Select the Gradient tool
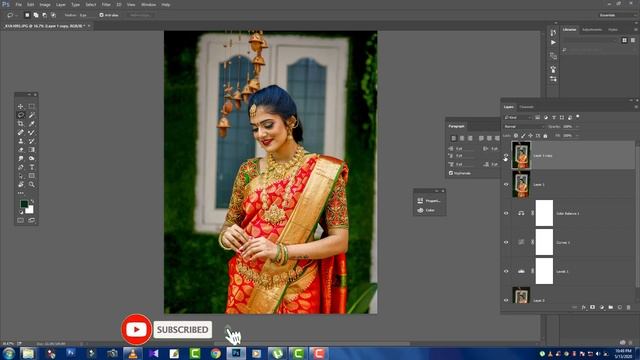 point(31,150)
